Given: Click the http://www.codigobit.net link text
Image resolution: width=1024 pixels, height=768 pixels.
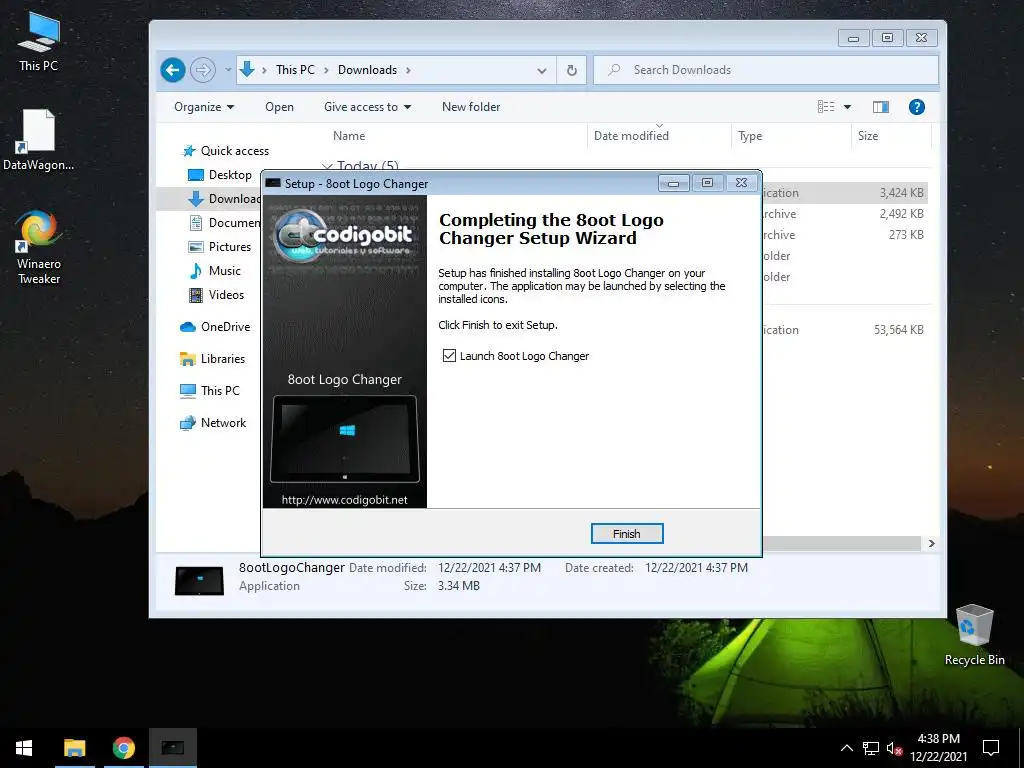Looking at the screenshot, I should 345,500.
